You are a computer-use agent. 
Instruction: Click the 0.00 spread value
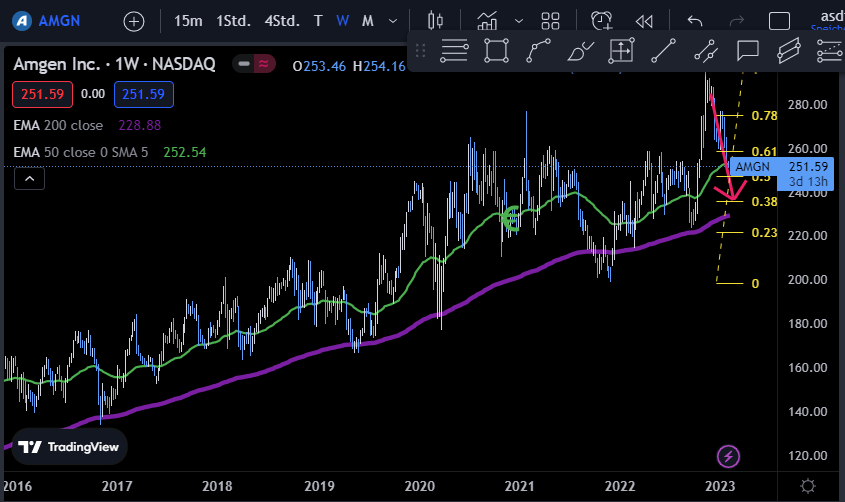[93, 94]
